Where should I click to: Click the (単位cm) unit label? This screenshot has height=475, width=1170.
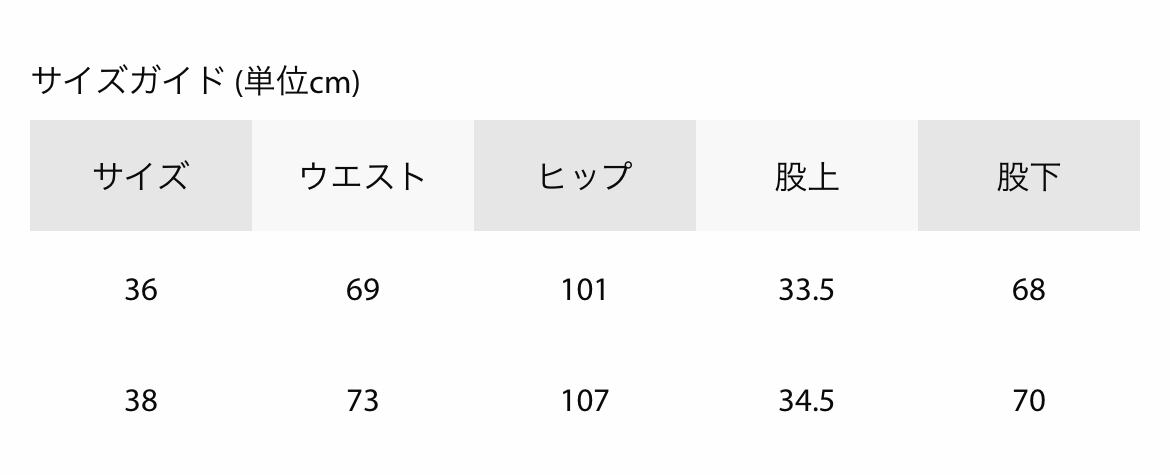coord(297,82)
